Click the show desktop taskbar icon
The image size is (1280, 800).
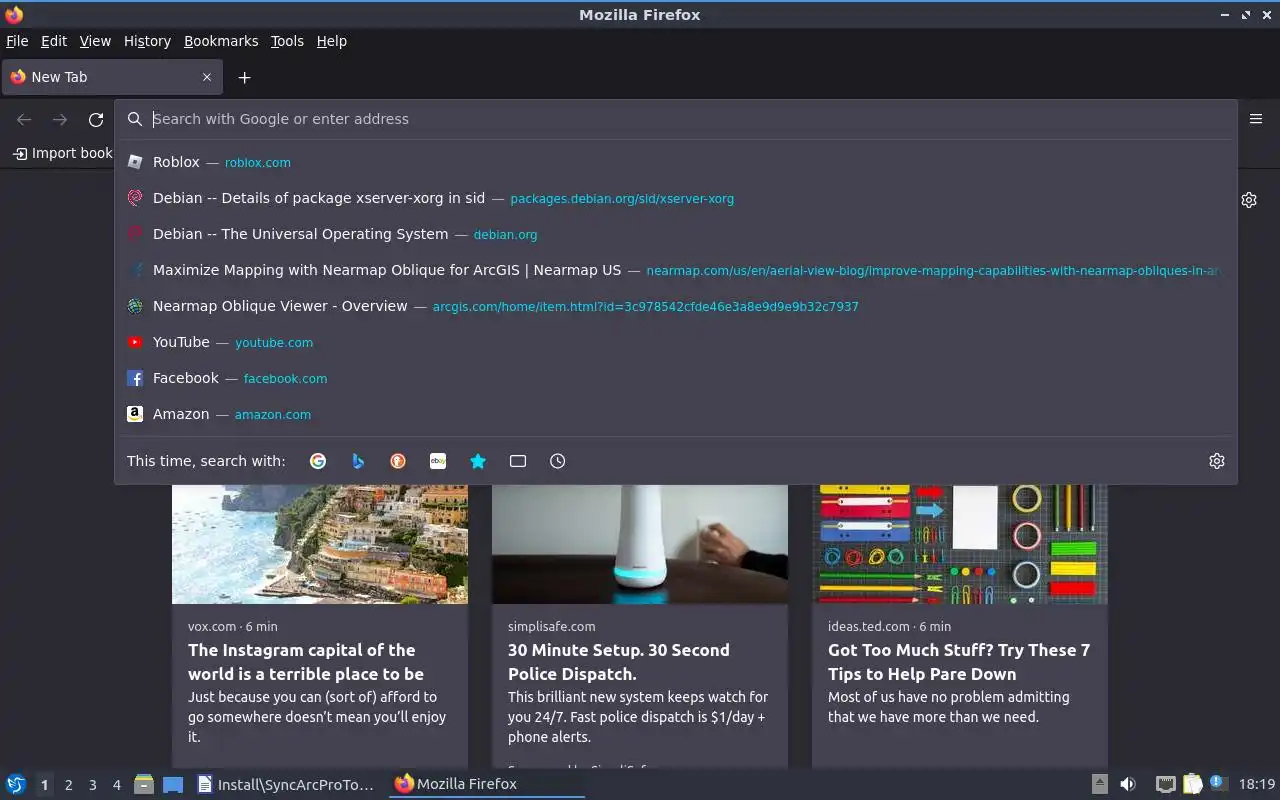click(173, 784)
